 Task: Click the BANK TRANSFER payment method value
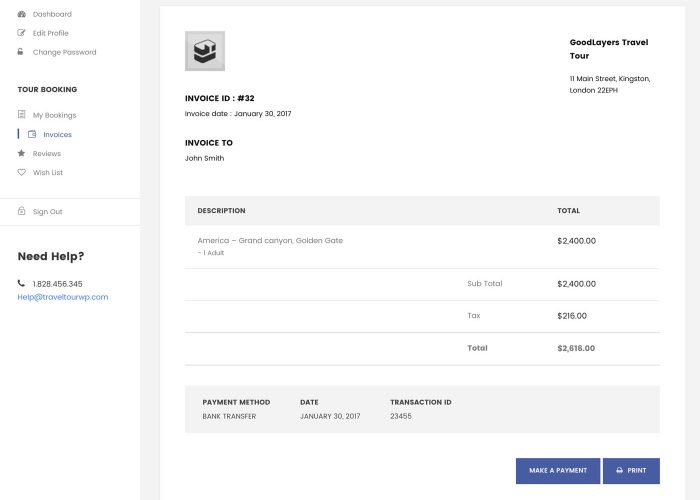click(229, 416)
